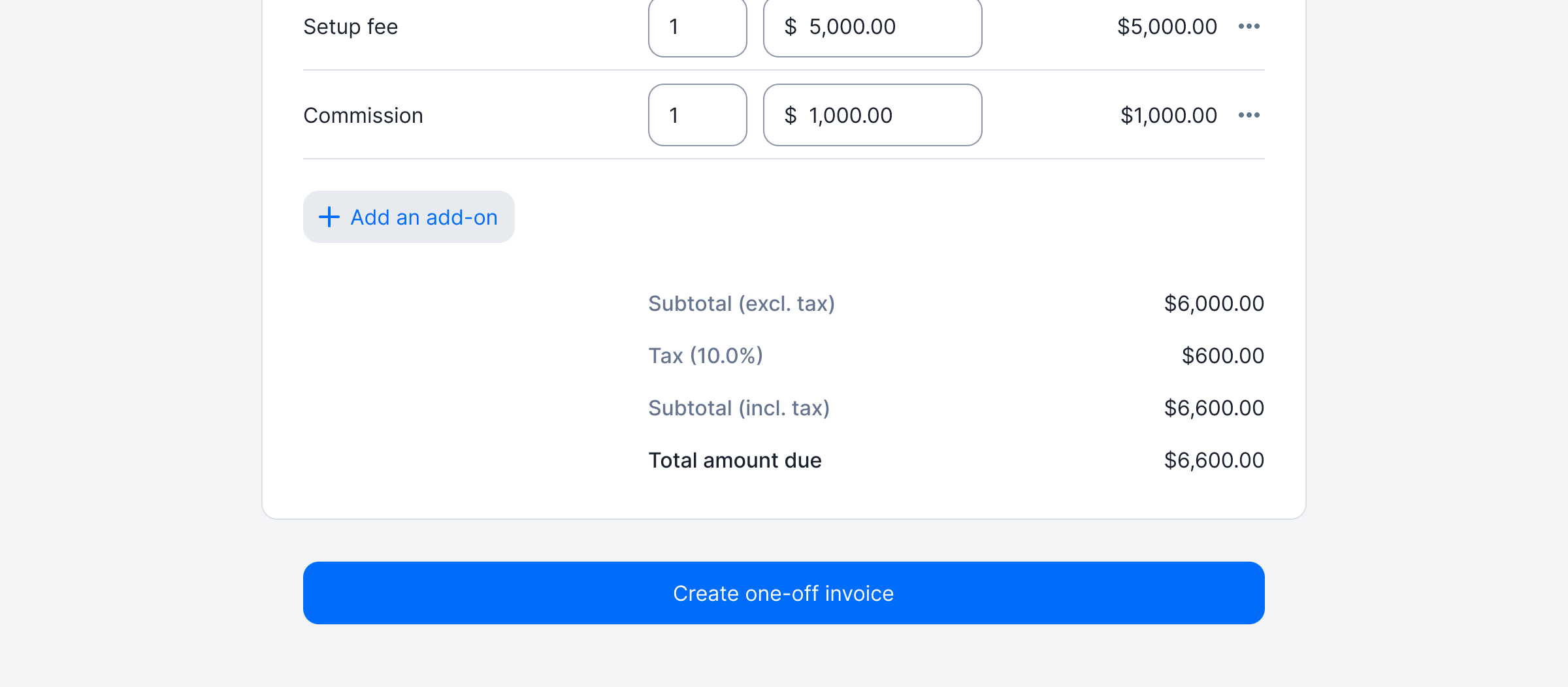The height and width of the screenshot is (687, 1568).
Task: Focus the Setup fee 5,000.00 price field
Action: 873,27
